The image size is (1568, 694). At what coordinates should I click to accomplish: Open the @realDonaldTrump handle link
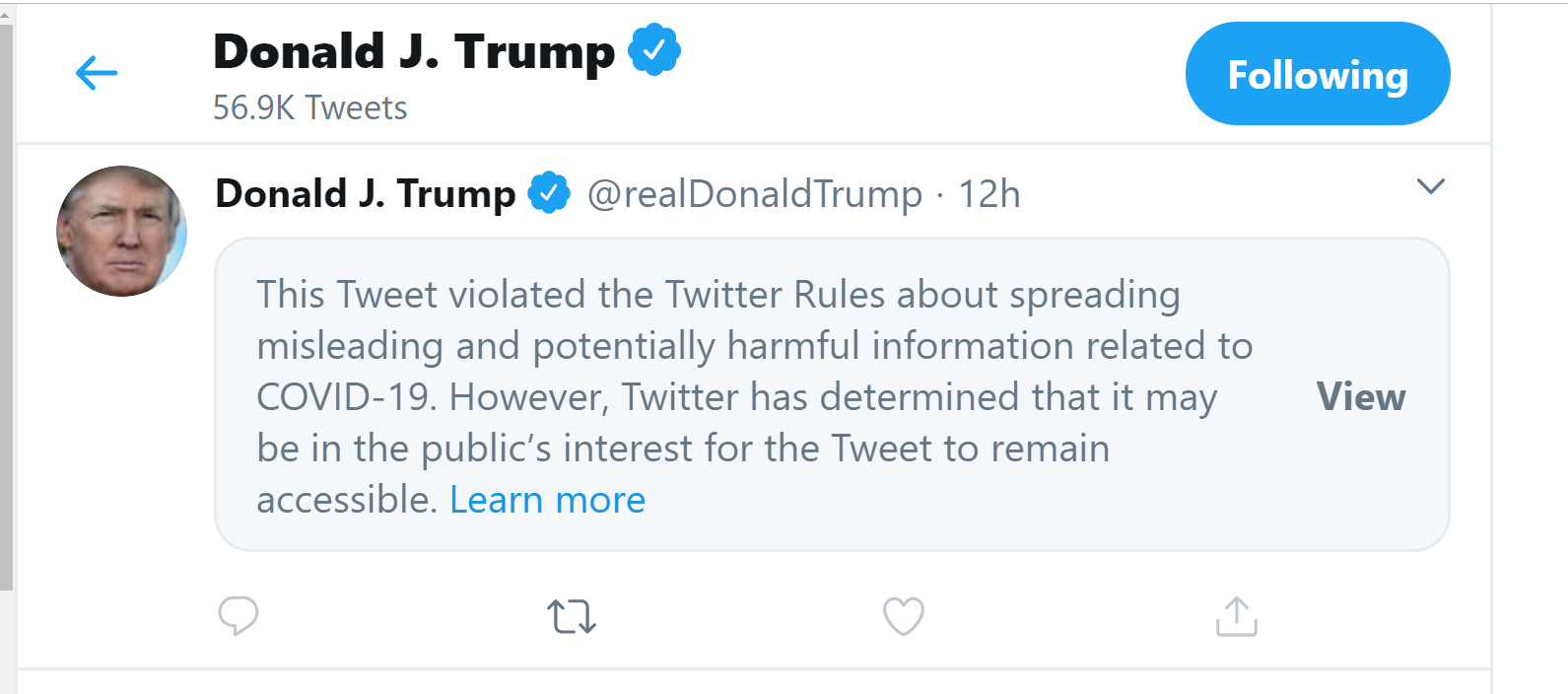coord(754,194)
